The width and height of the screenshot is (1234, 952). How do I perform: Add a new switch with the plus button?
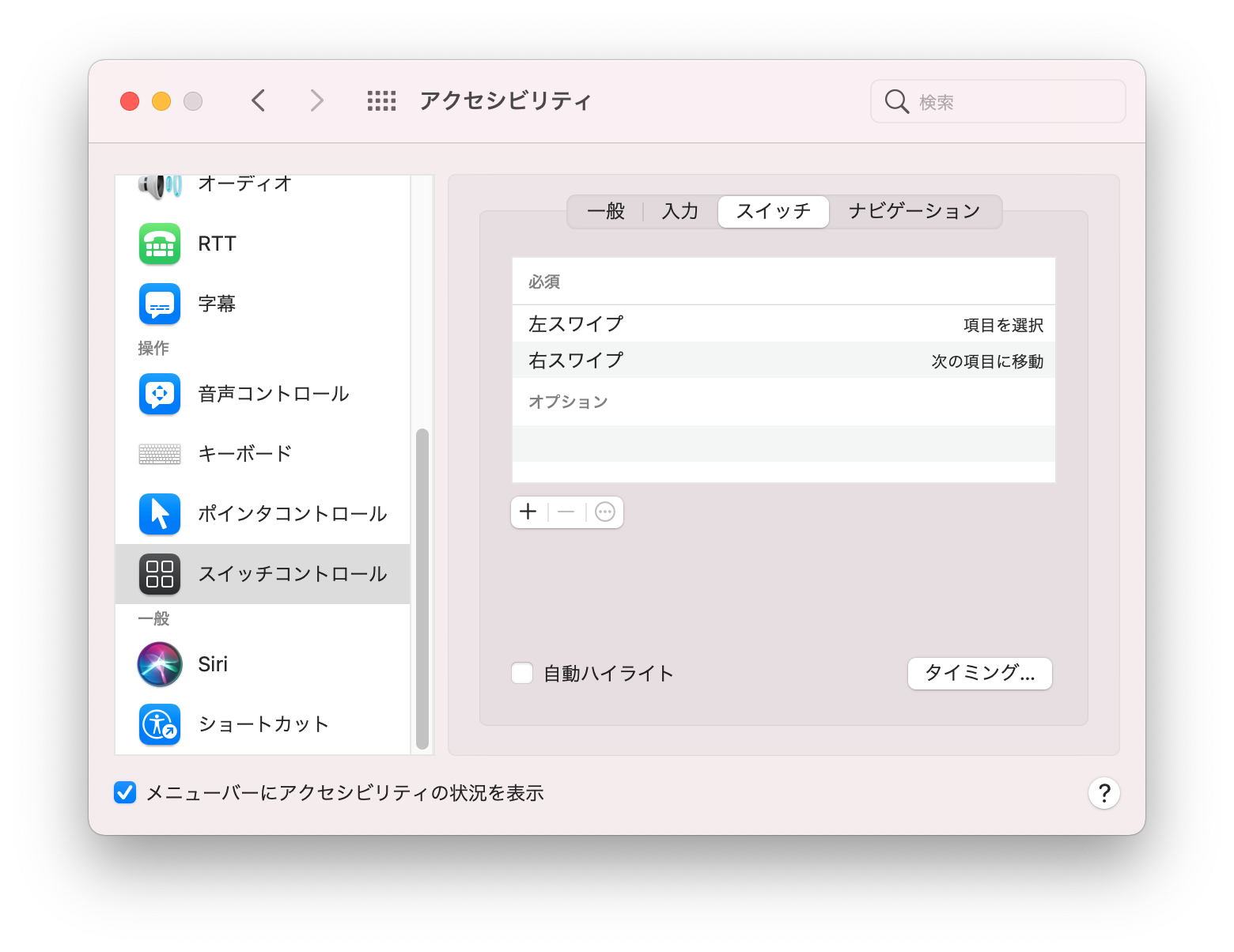point(528,512)
